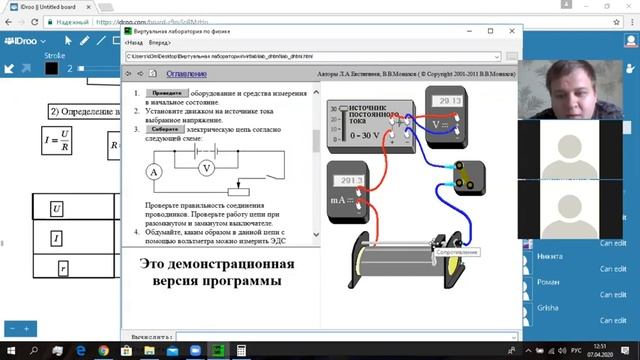Image resolution: width=640 pixels, height=360 pixels.
Task: Open File Explorer from taskbar
Action: point(149,351)
